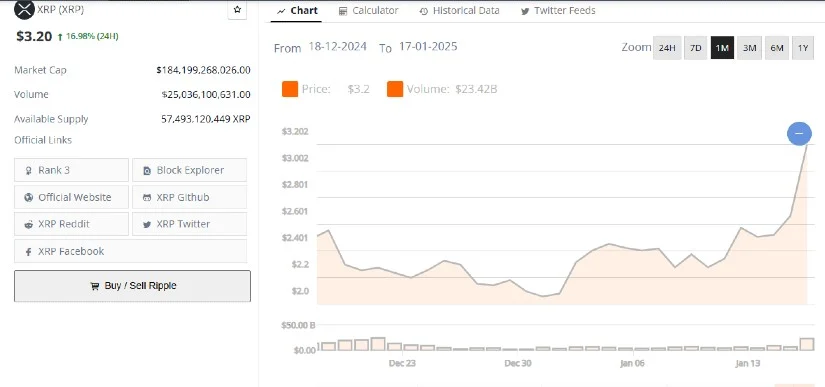Set zoom range to 6M
This screenshot has height=387, width=825.
[777, 48]
